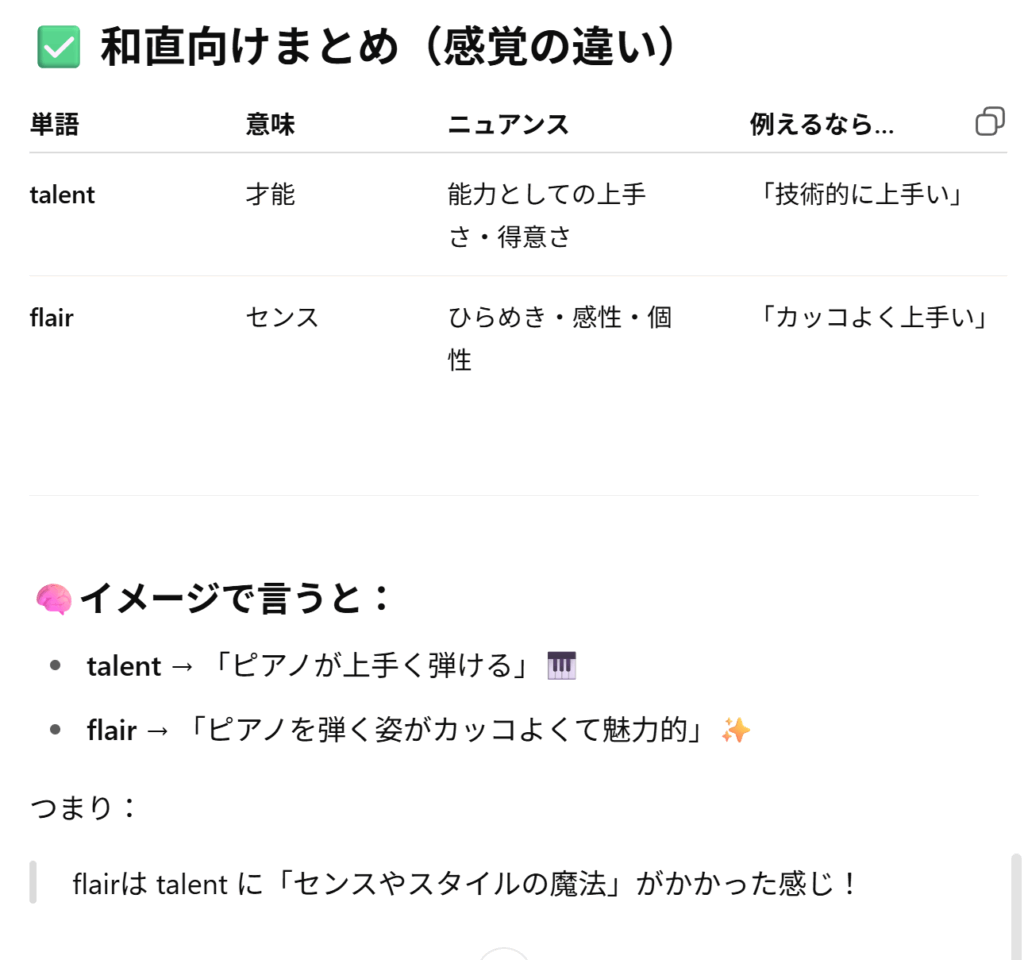Select the 意味 column header
The height and width of the screenshot is (960, 1024).
tap(270, 124)
